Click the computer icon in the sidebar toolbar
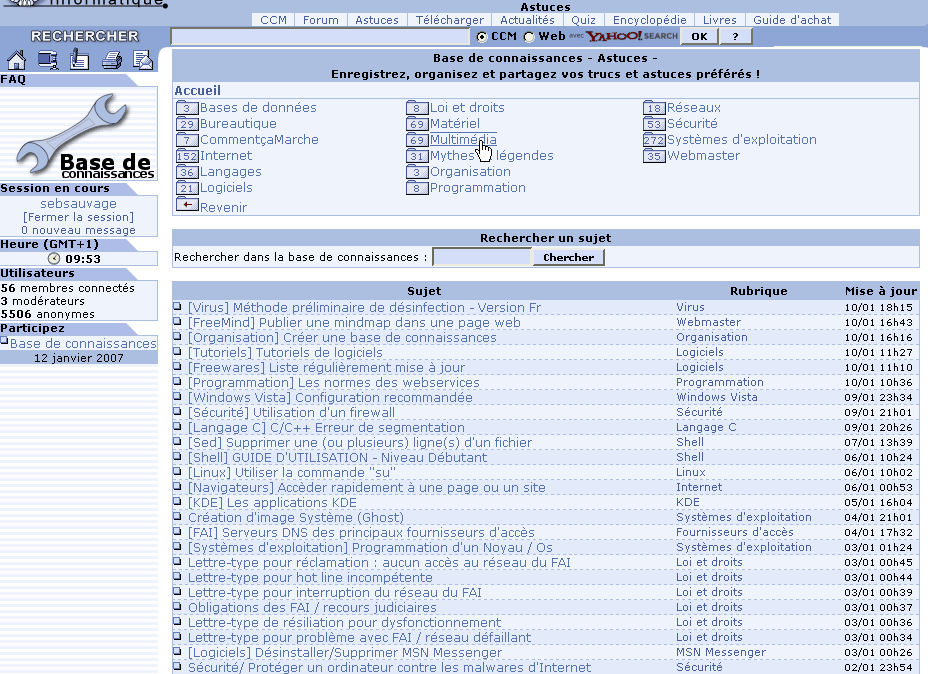Viewport: 928px width, 674px height. point(47,60)
